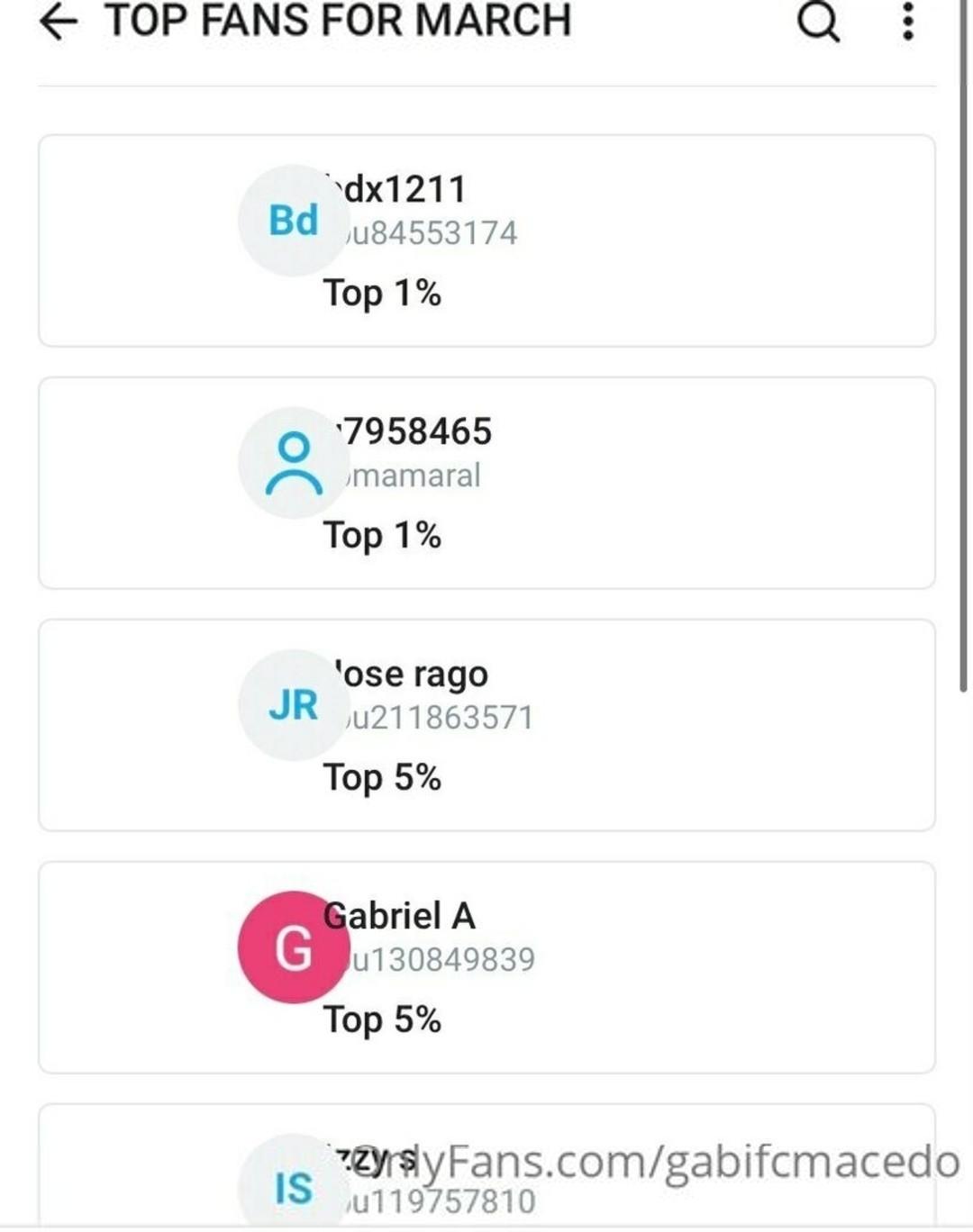
Task: Select the ose rago fan name
Action: pos(413,674)
